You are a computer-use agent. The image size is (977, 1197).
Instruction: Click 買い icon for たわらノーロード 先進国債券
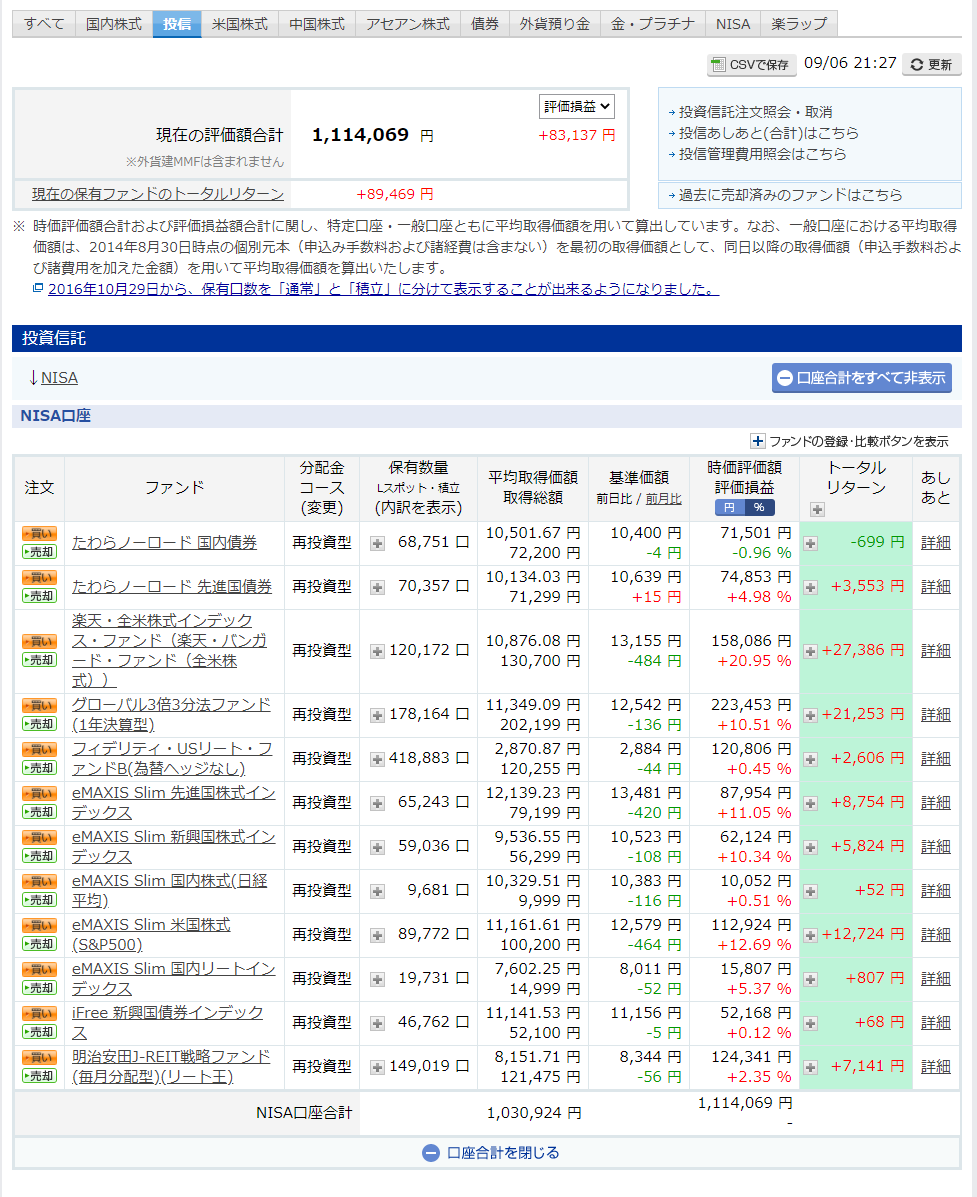click(x=39, y=578)
